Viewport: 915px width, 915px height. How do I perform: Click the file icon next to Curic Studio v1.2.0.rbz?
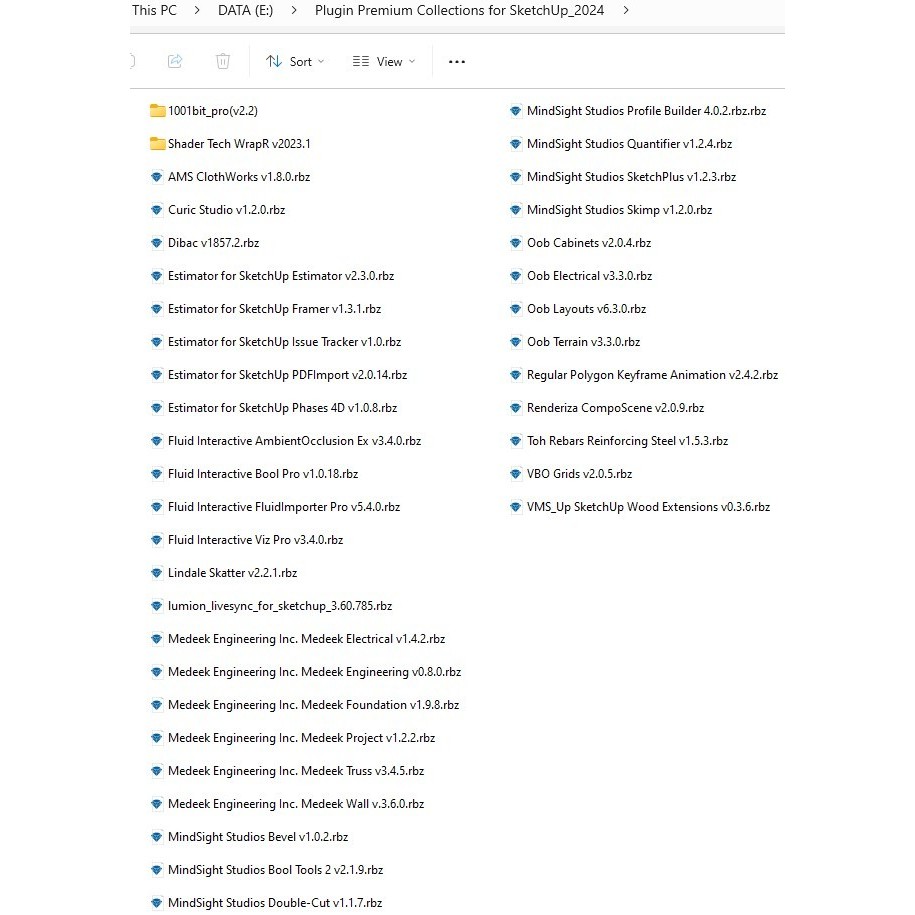157,210
